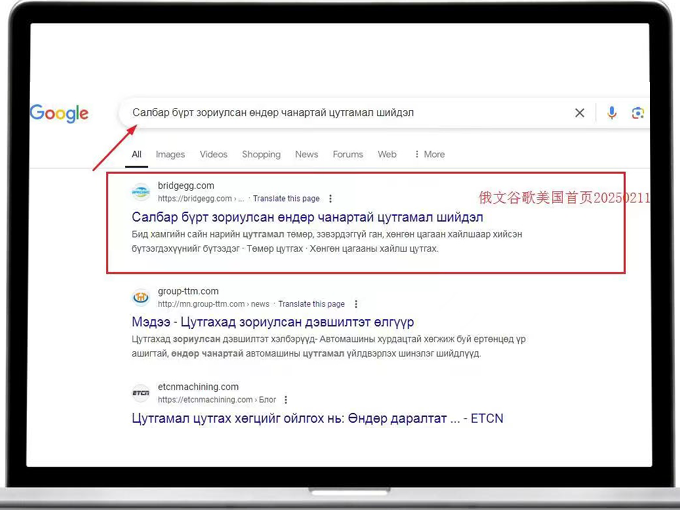680x510 pixels.
Task: Expand the More search filters menu
Action: [x=429, y=154]
